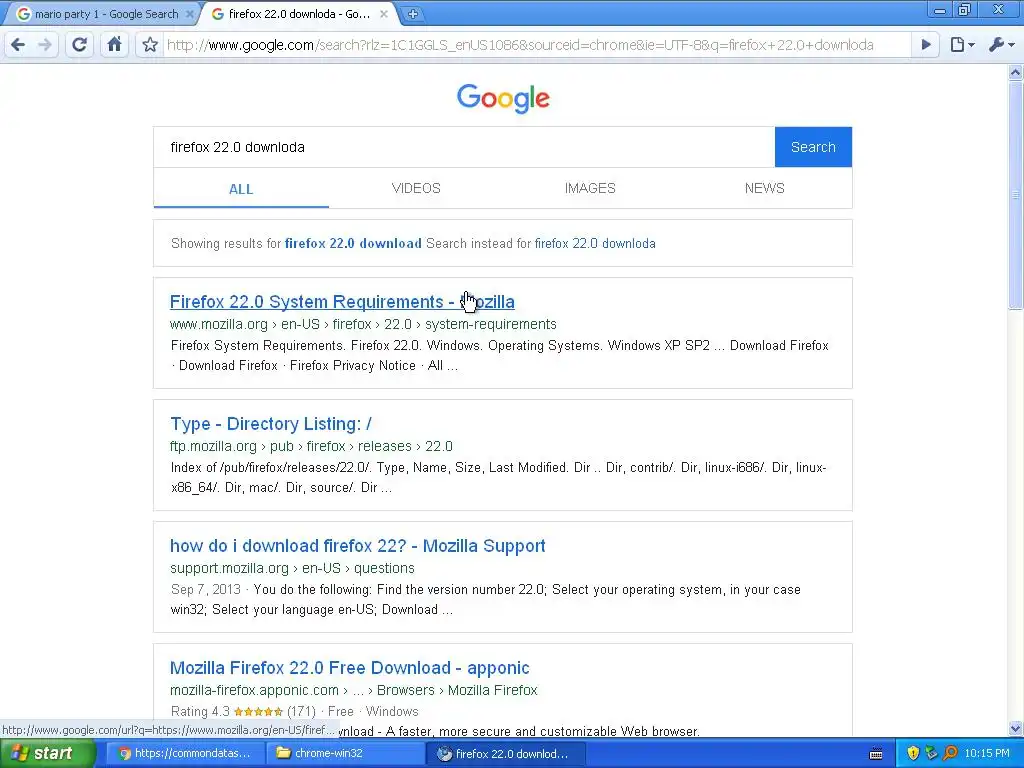Screen dimensions: 1024x768
Task: Open the browser home page
Action: click(x=114, y=44)
